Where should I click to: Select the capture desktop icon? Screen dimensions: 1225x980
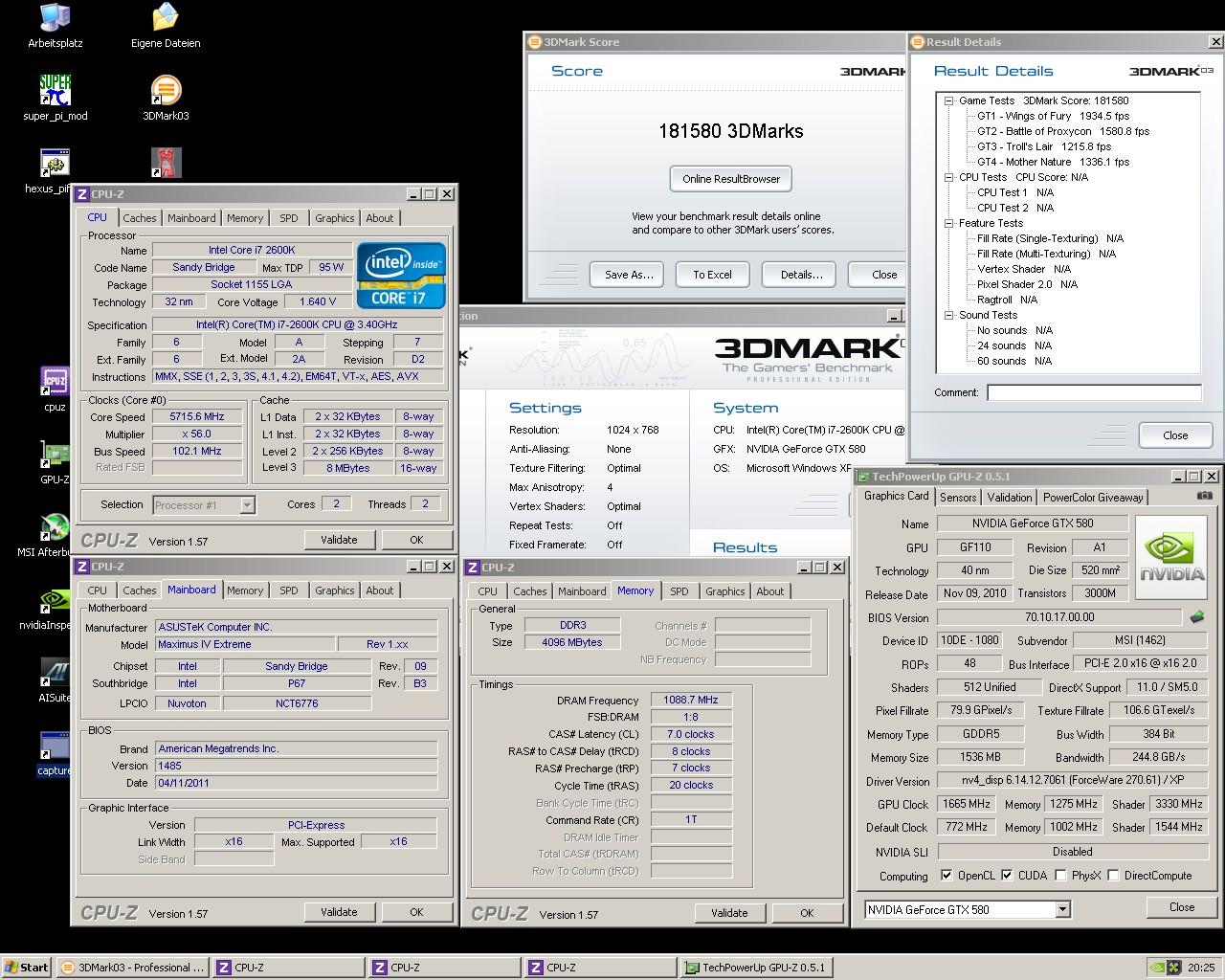[55, 753]
